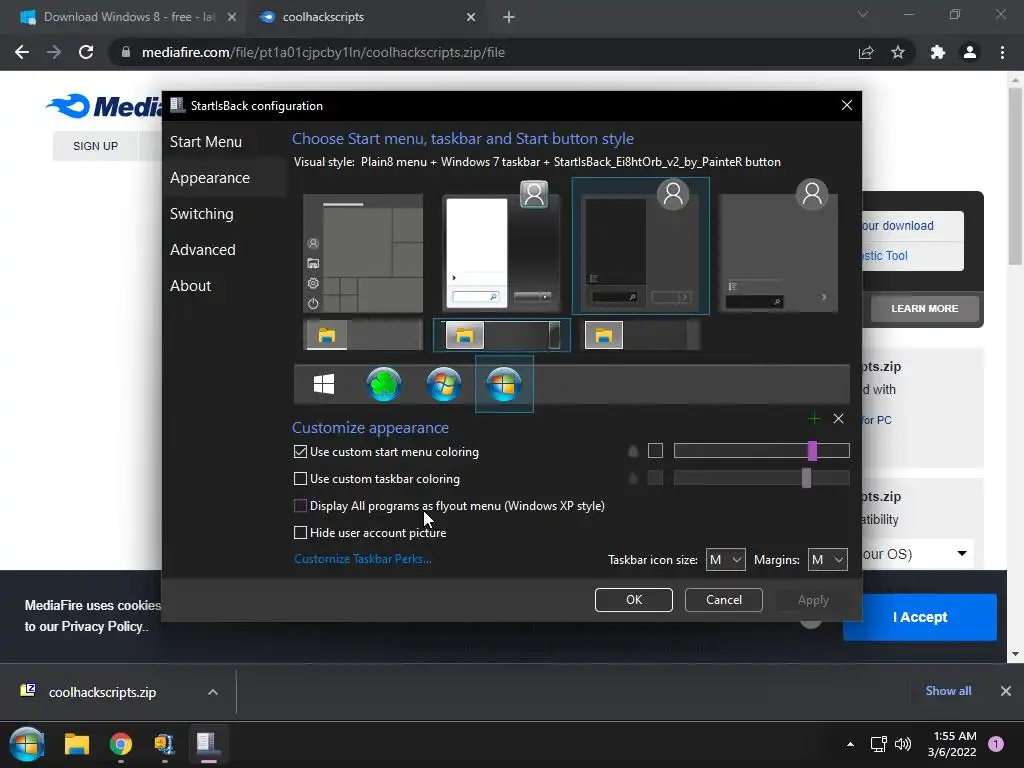
Task: Enable Use custom taskbar coloring
Action: click(x=300, y=479)
